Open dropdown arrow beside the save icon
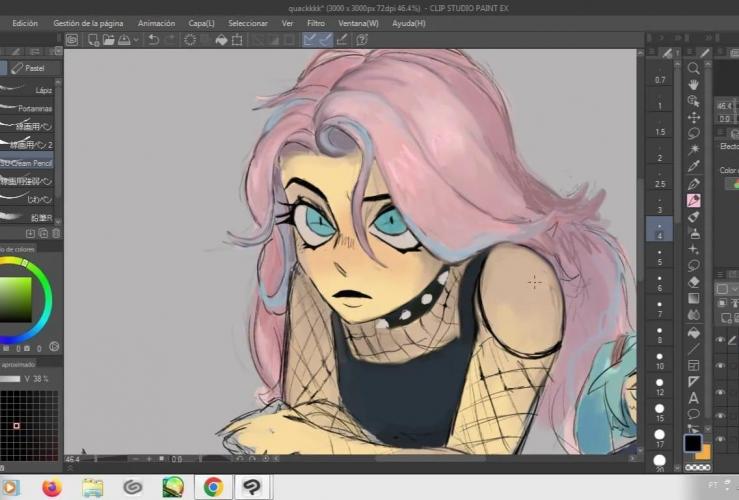 136,40
